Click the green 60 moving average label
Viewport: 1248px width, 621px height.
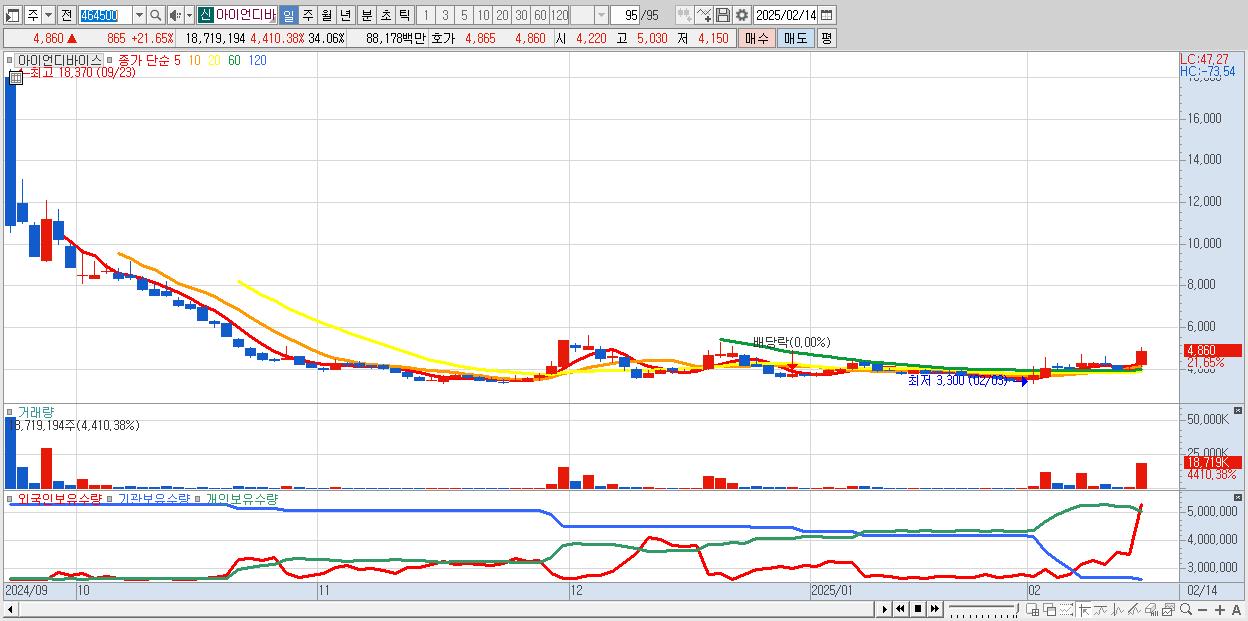click(x=234, y=61)
